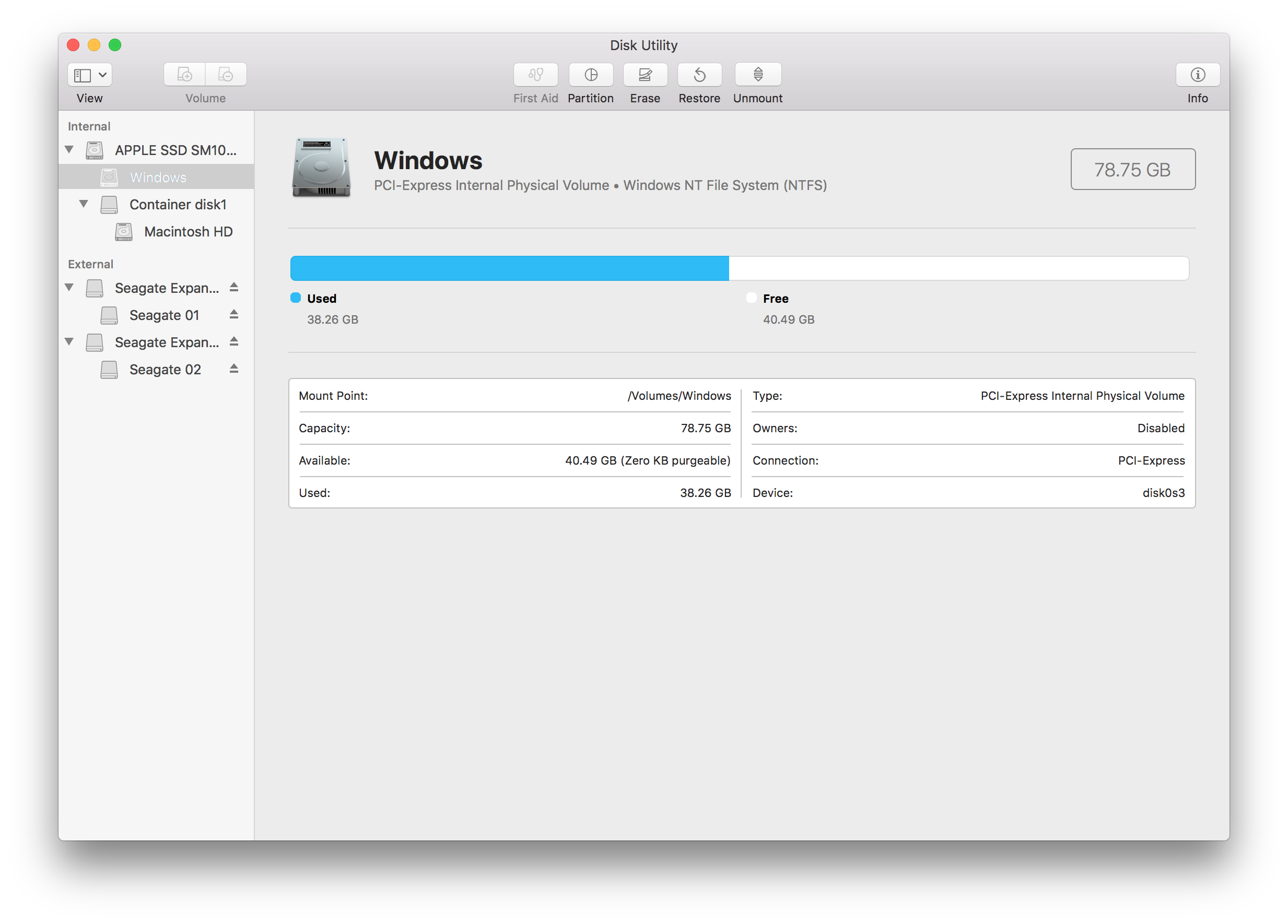Collapse the second Seagate Expansion drive

click(69, 342)
